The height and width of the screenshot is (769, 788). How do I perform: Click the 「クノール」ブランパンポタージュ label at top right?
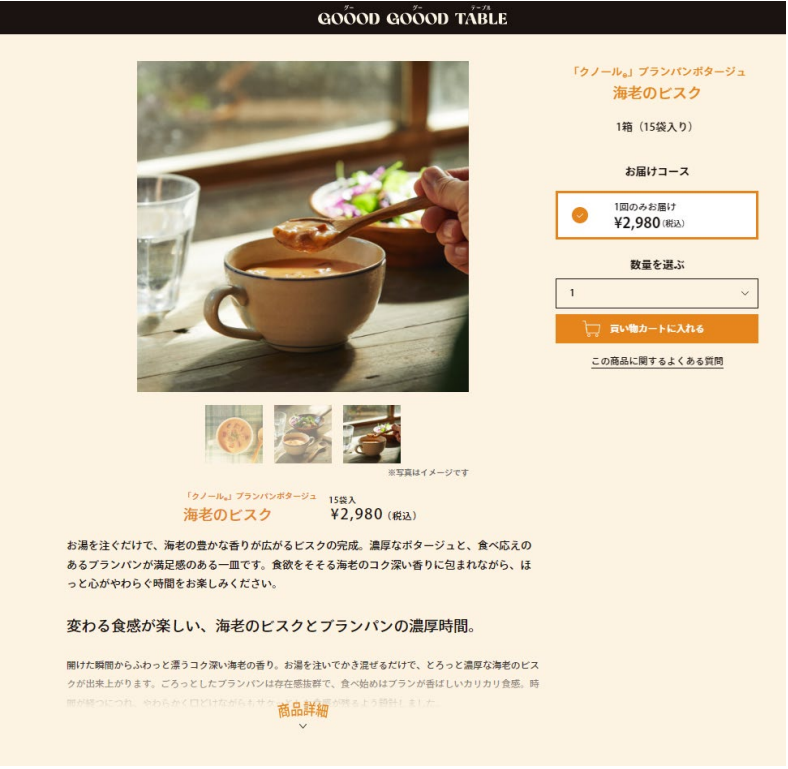(x=658, y=72)
